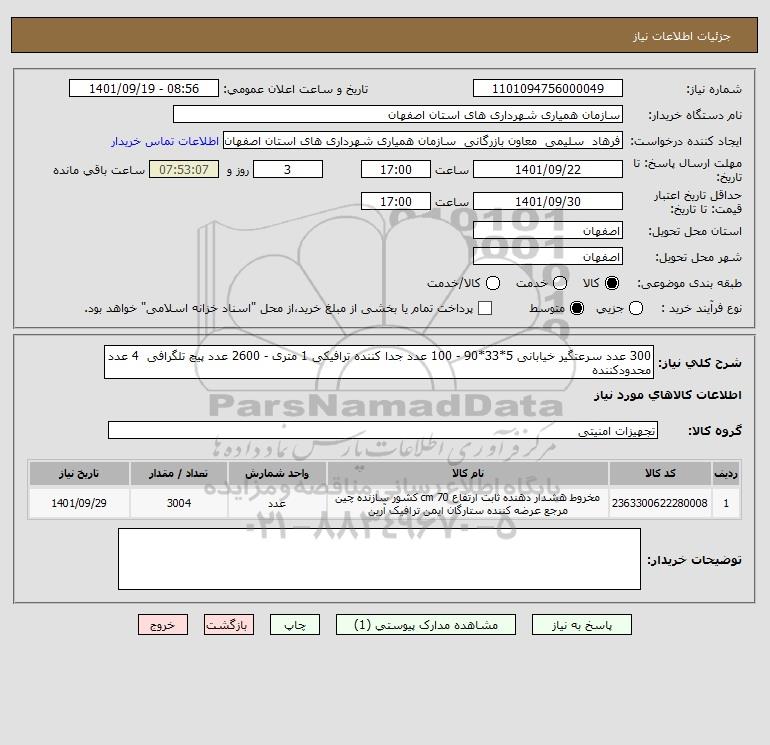
Task: Click the remaining time 07:53:07 field
Action: tap(184, 169)
